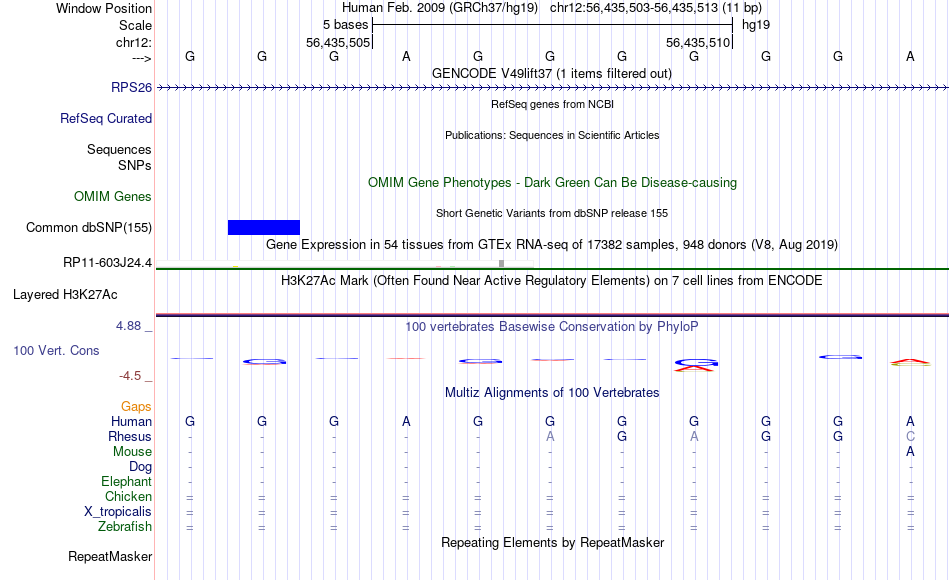The height and width of the screenshot is (580, 950).
Task: Click Human Feb. 2009 (GRCh37/hg19) text
Action: (440, 8)
